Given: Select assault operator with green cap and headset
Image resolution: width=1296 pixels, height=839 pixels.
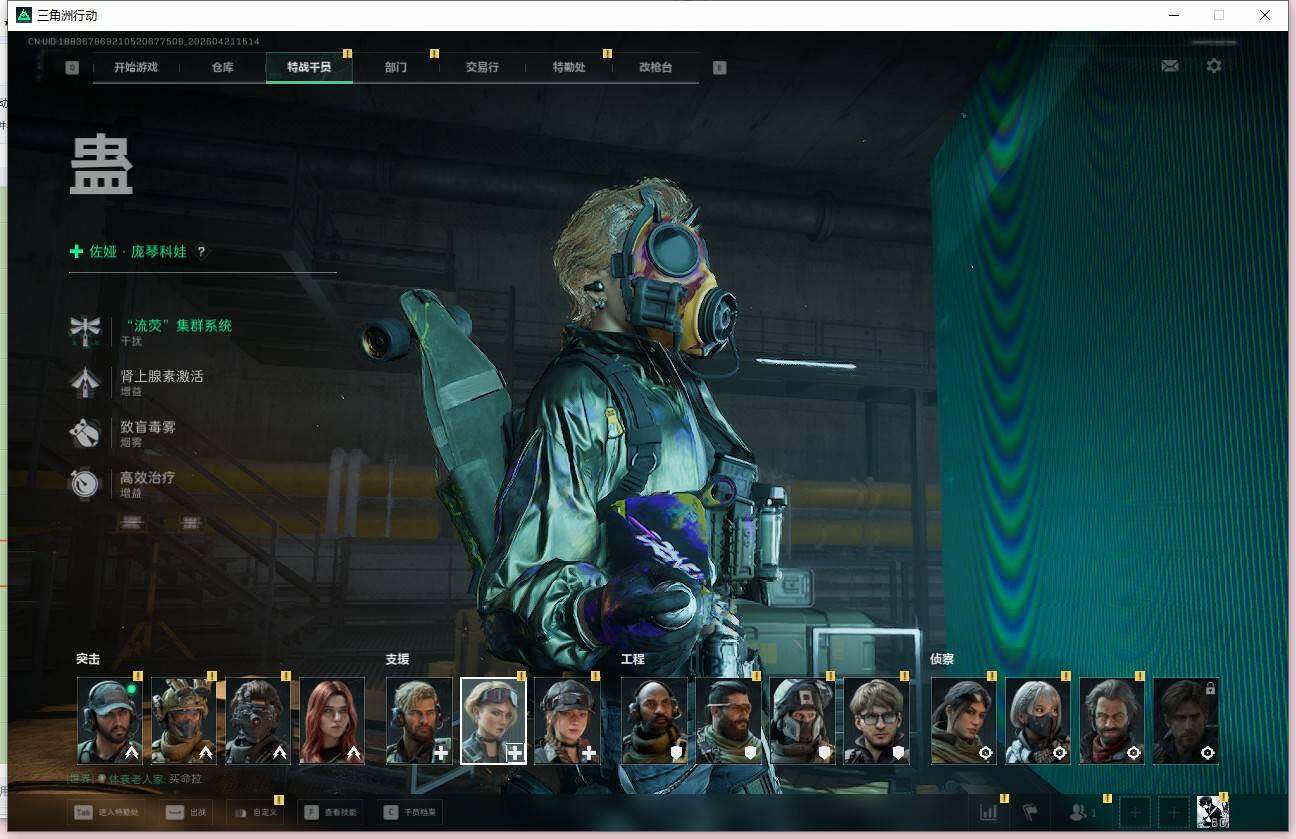Looking at the screenshot, I should (110, 721).
